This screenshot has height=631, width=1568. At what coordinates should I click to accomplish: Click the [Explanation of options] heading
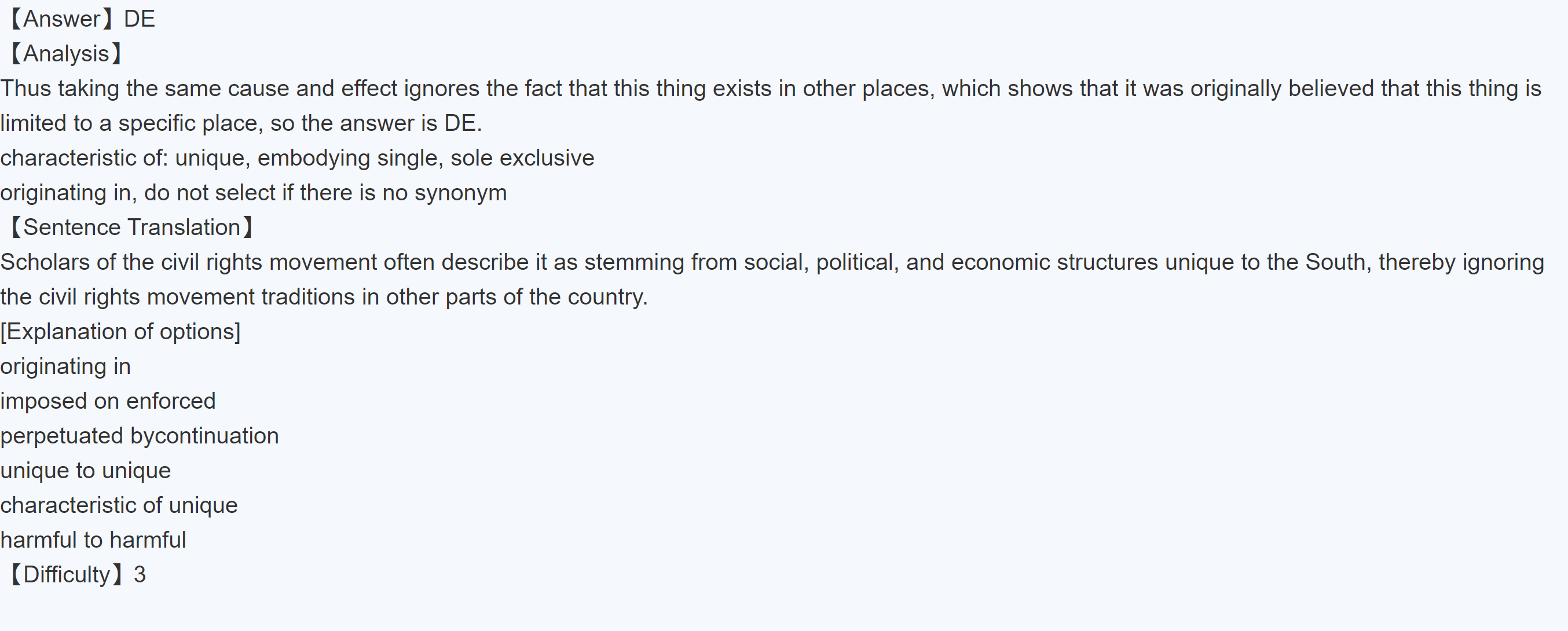[120, 332]
